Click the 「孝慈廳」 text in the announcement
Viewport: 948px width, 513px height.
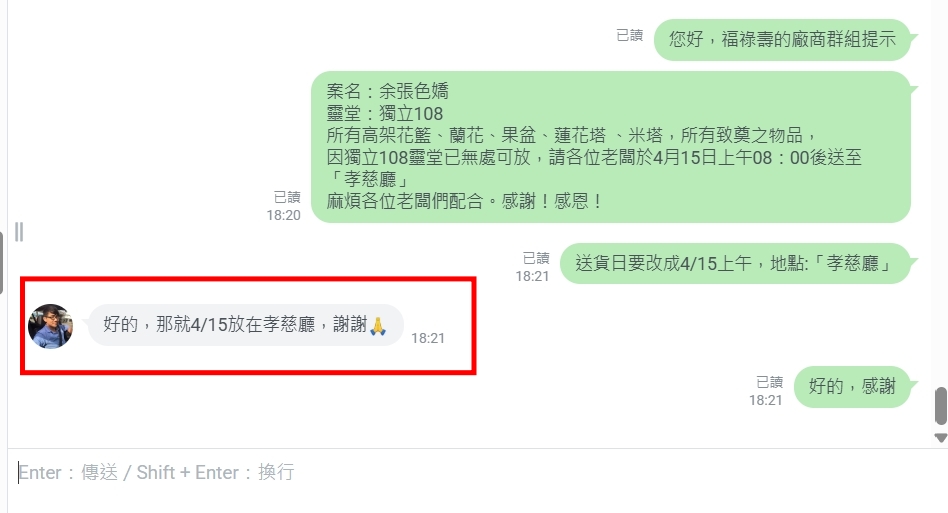[370, 179]
